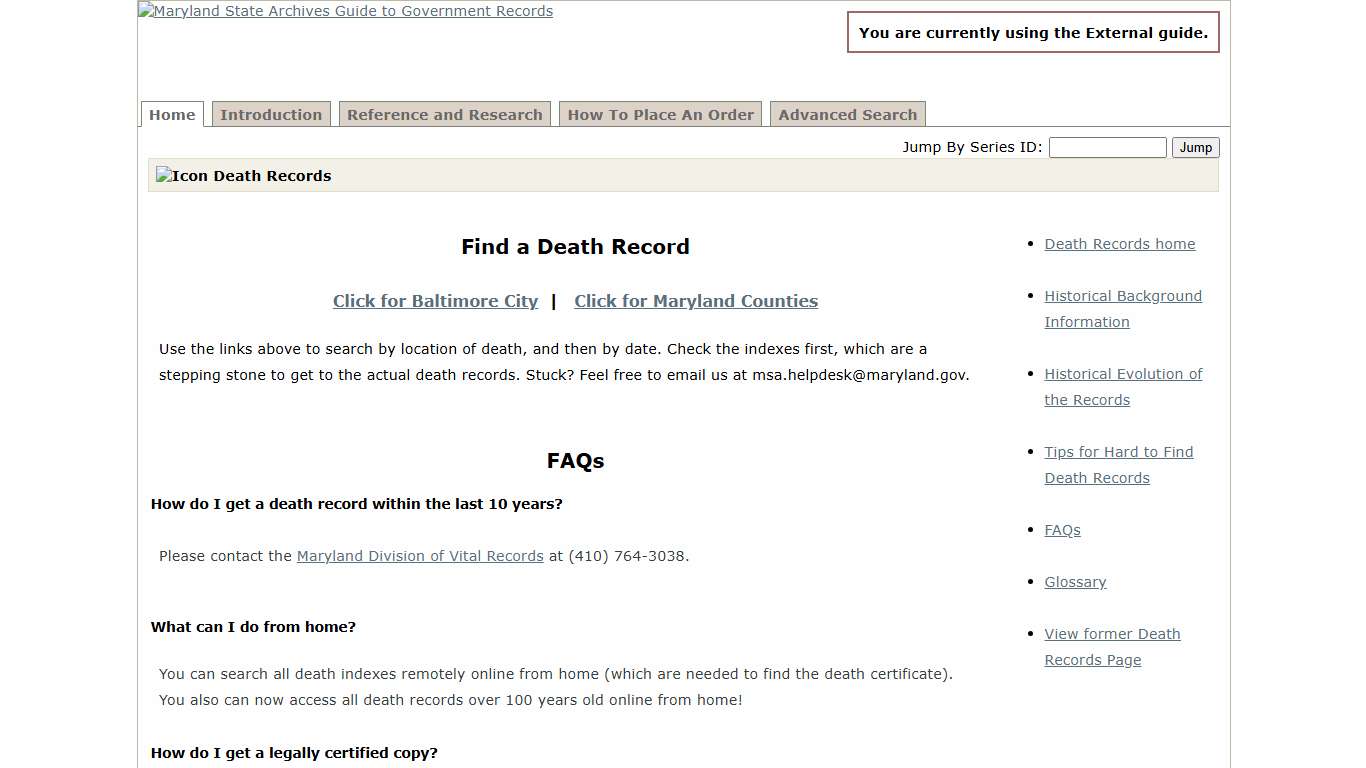Open the FAQs sidebar link
Image resolution: width=1366 pixels, height=768 pixels.
tap(1062, 530)
